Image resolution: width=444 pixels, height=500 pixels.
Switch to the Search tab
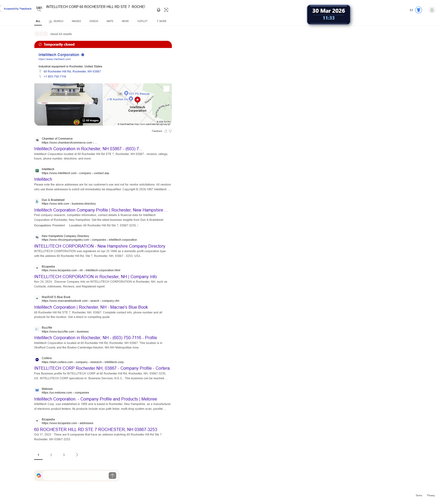(56, 21)
